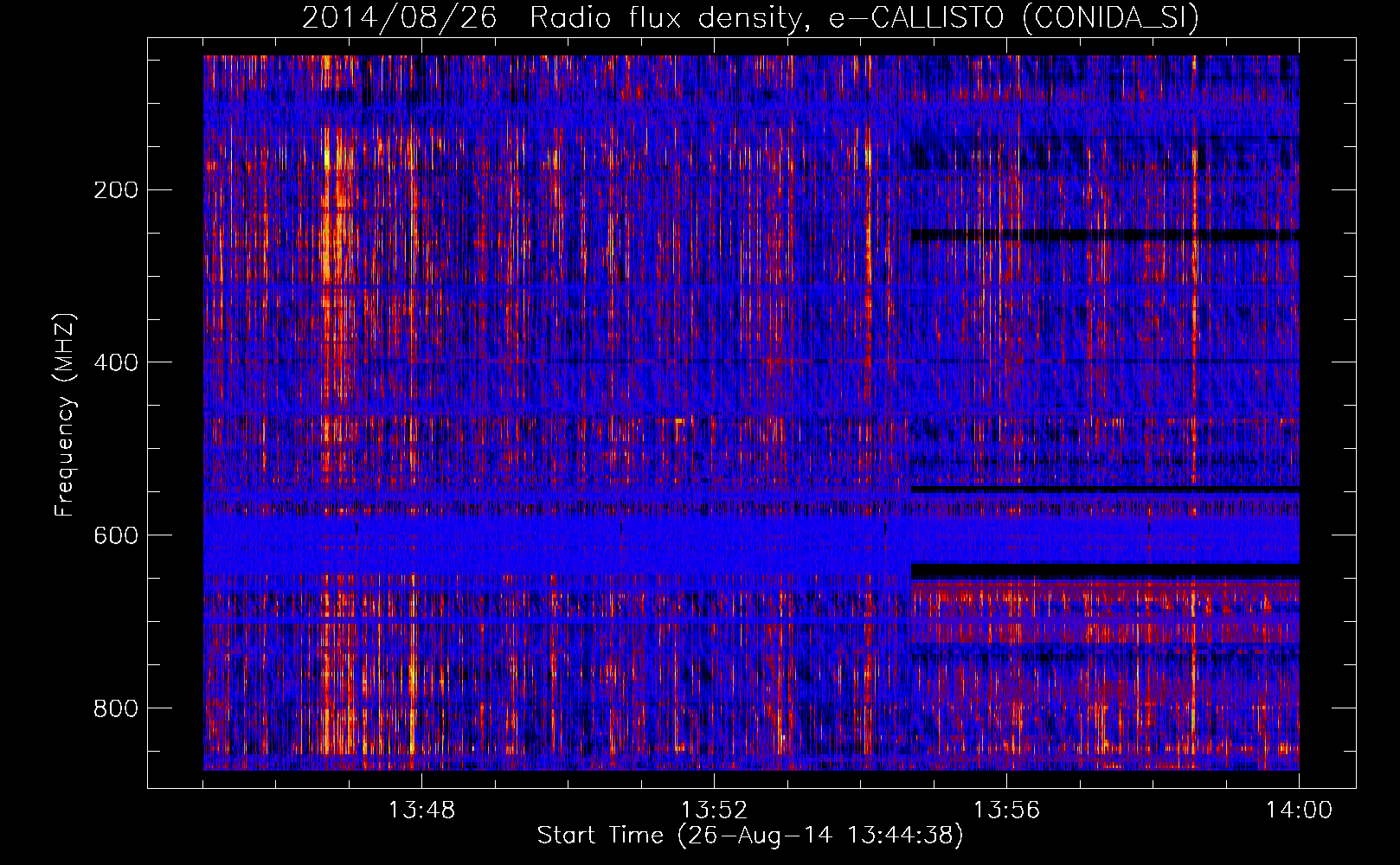Screen dimensions: 1400x865
Task: Click the '600' frequency tick label
Action: tap(116, 535)
